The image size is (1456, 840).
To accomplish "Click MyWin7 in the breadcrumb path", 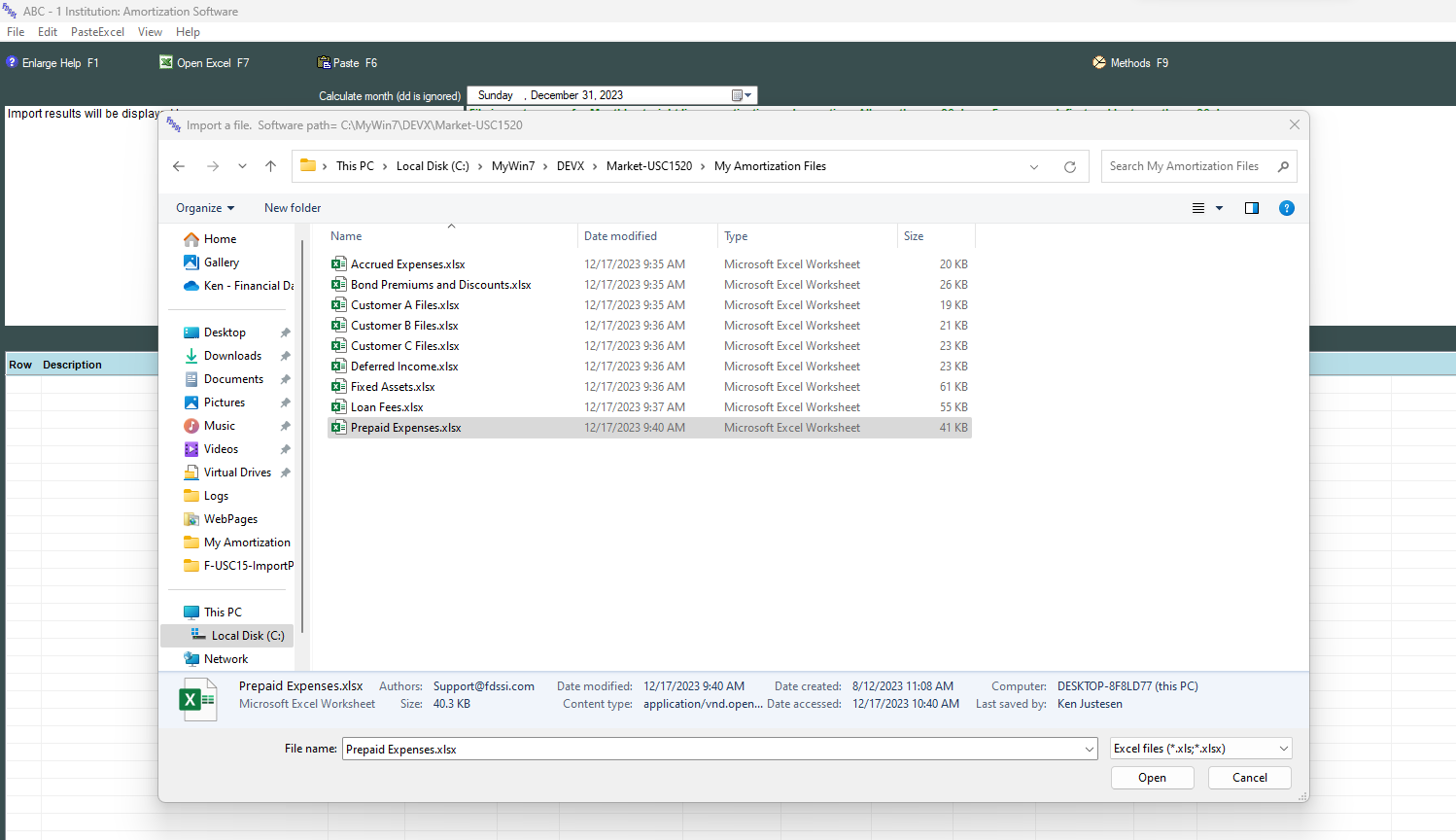I will click(x=513, y=166).
